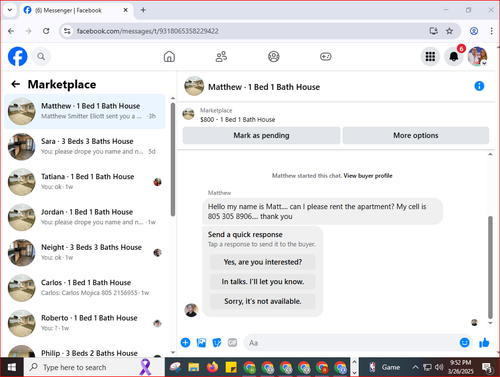Bookmark this page with star icon
Screen dimensions: 500x377
point(449,31)
